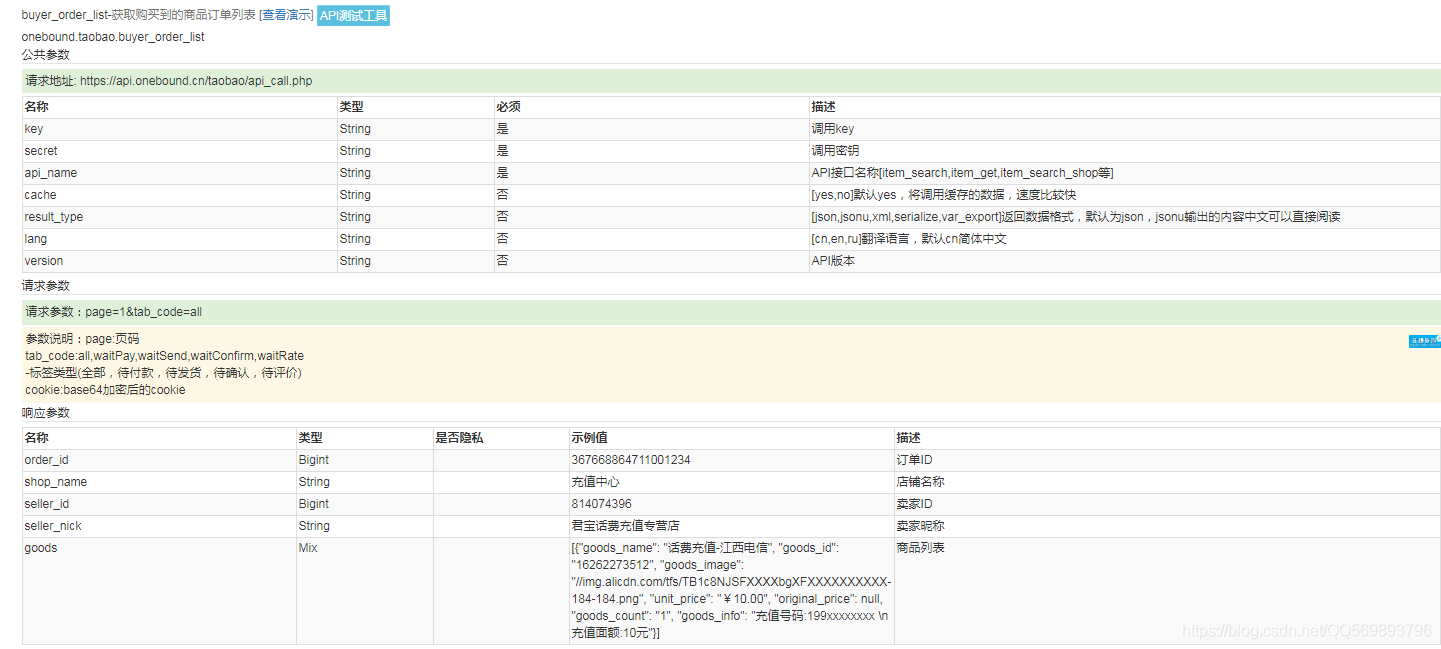
Task: Click the lang description [cn,en,ru]翻译语言
Action: tap(1124, 239)
